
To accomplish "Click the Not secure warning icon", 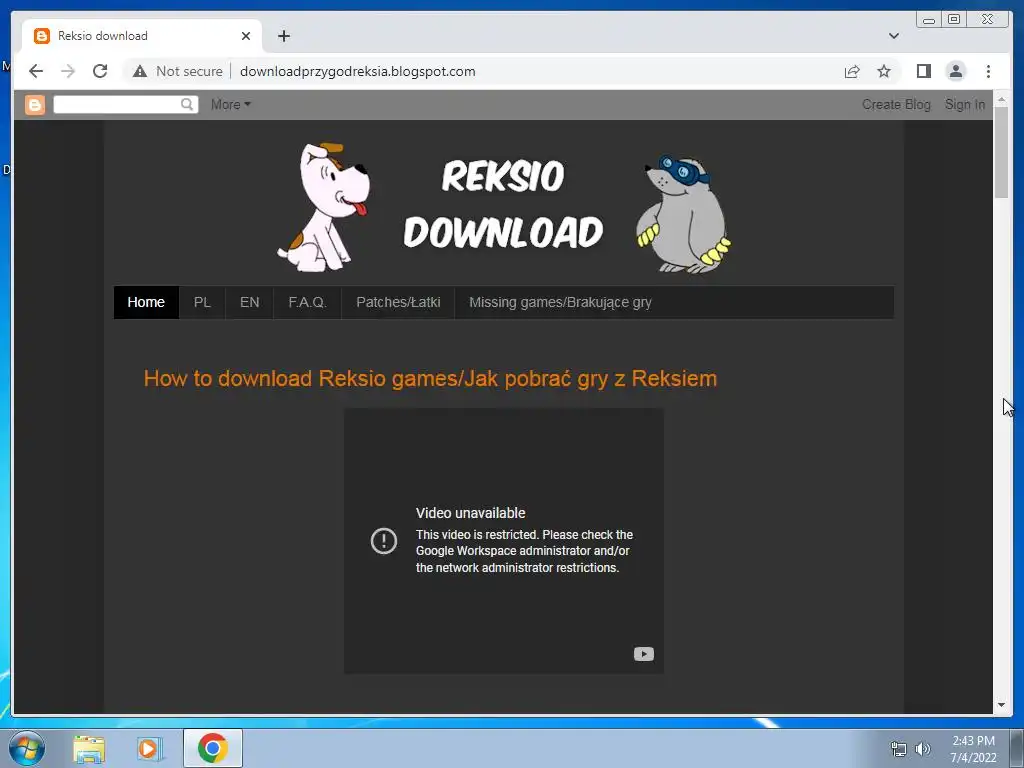I will pos(140,71).
